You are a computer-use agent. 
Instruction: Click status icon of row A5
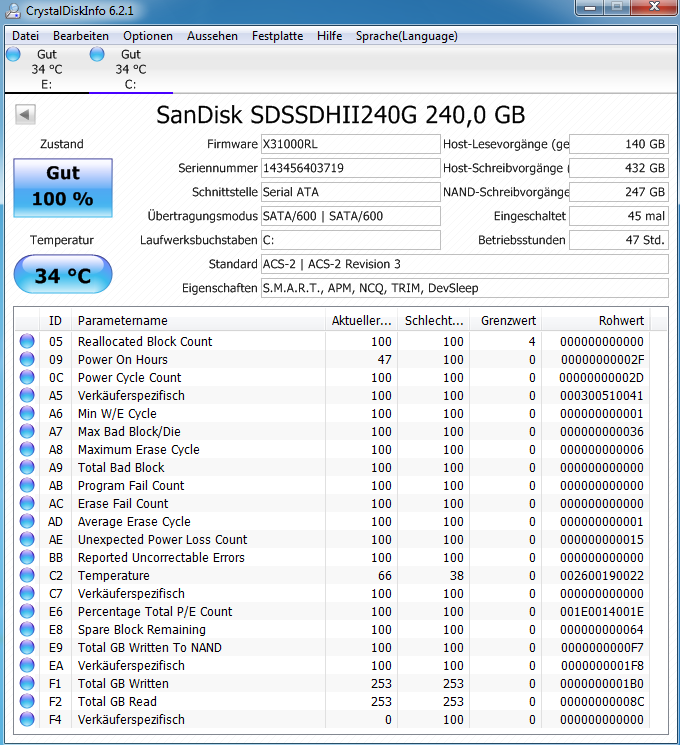(27, 395)
